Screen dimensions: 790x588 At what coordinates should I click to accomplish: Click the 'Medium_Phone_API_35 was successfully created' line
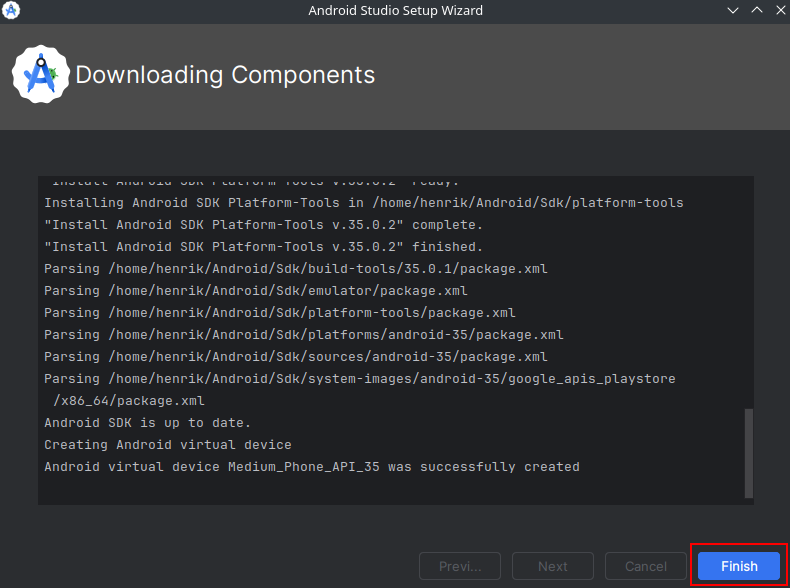click(312, 467)
